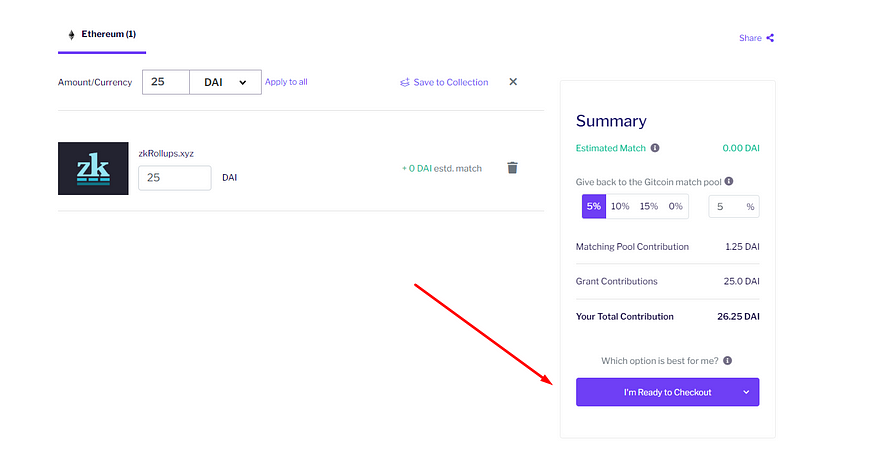Screen dimensions: 875x450
Task: Click the 'Amount/Currency' label
Action: click(95, 82)
